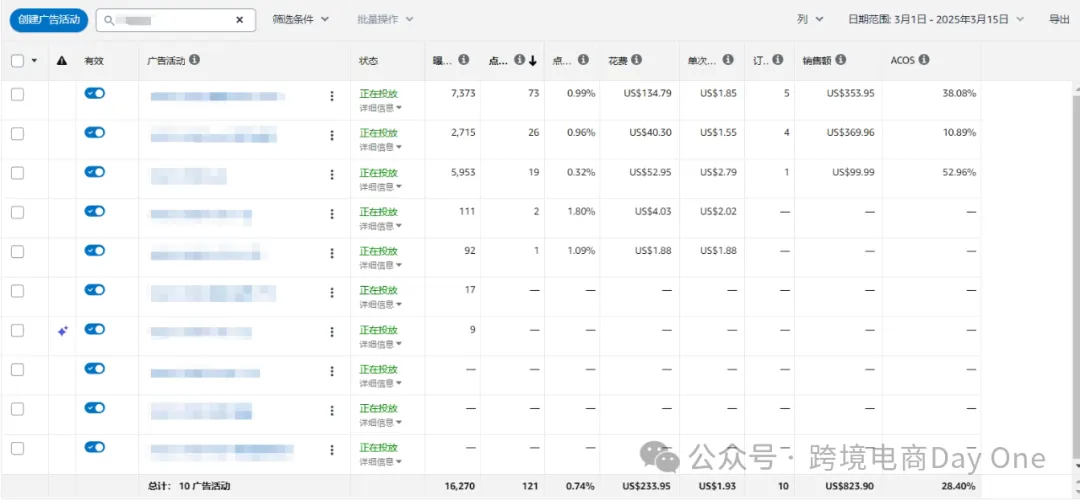Click the 总计: 10 广告活动 summary text
The width and height of the screenshot is (1080, 501).
tap(189, 487)
